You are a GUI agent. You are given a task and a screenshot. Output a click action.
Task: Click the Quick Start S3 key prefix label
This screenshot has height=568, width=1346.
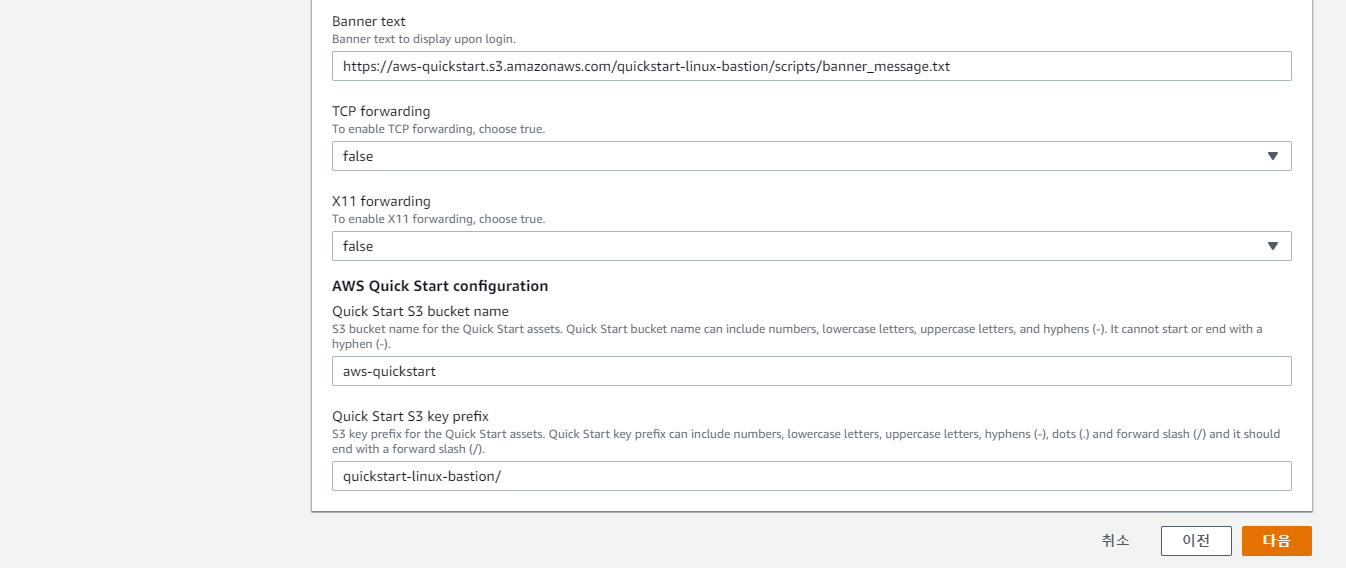point(410,416)
